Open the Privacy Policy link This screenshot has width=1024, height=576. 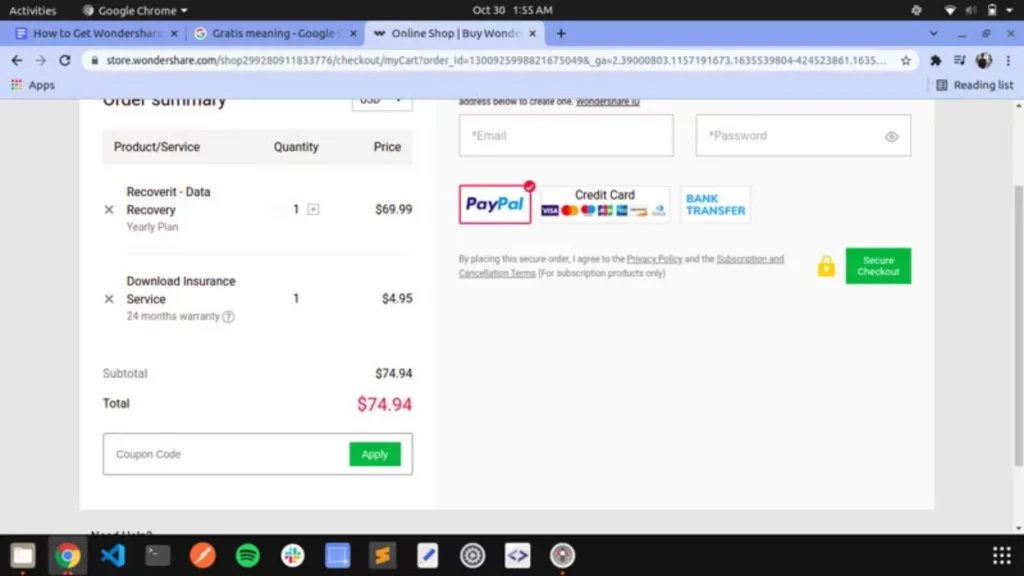655,258
